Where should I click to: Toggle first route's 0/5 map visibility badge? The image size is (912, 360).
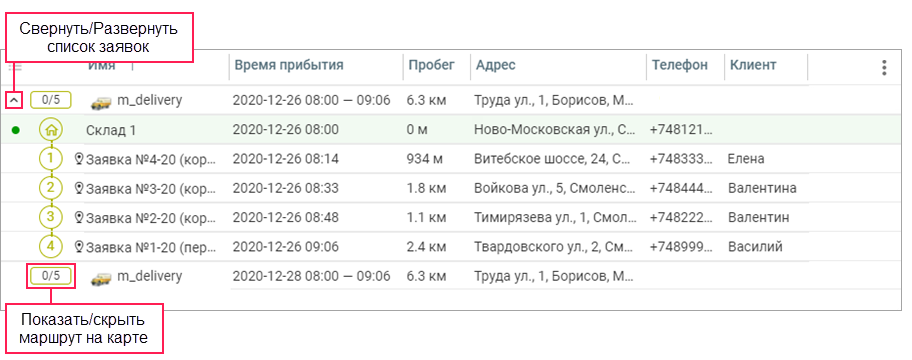point(51,100)
